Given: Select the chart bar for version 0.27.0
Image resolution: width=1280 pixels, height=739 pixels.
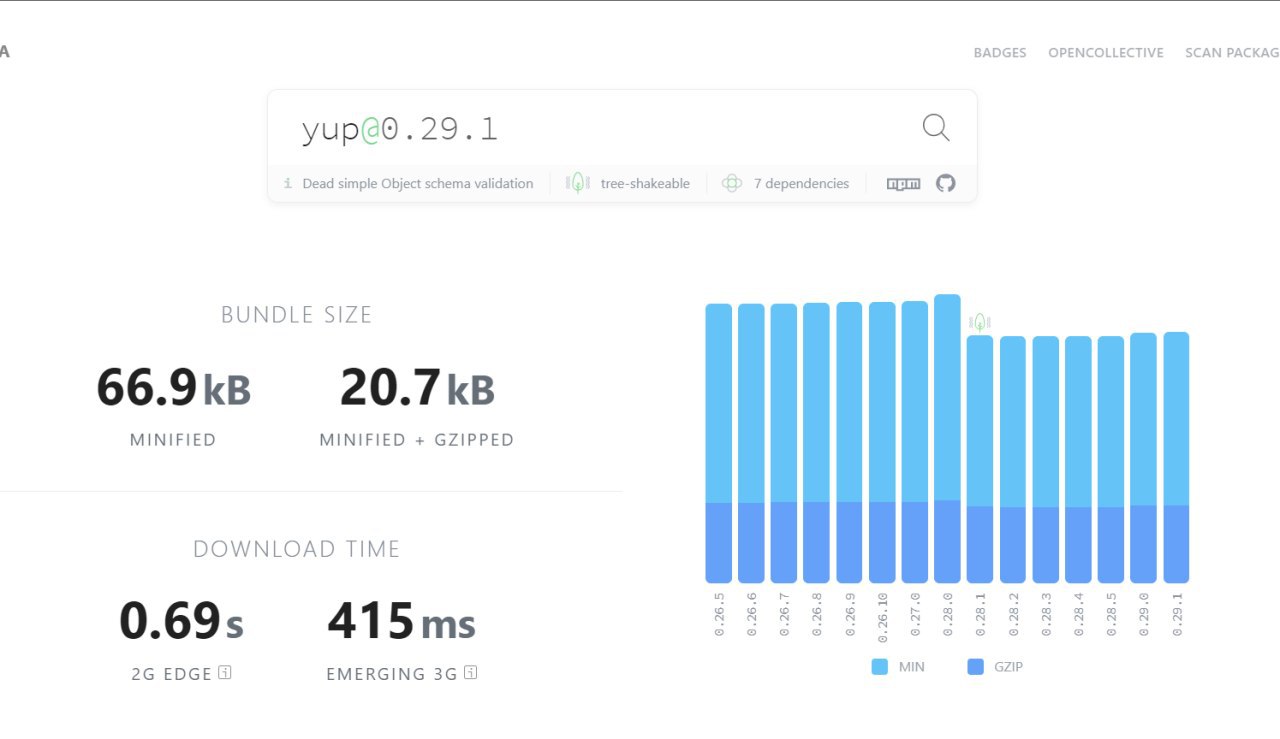Looking at the screenshot, I should pyautogui.click(x=914, y=442).
